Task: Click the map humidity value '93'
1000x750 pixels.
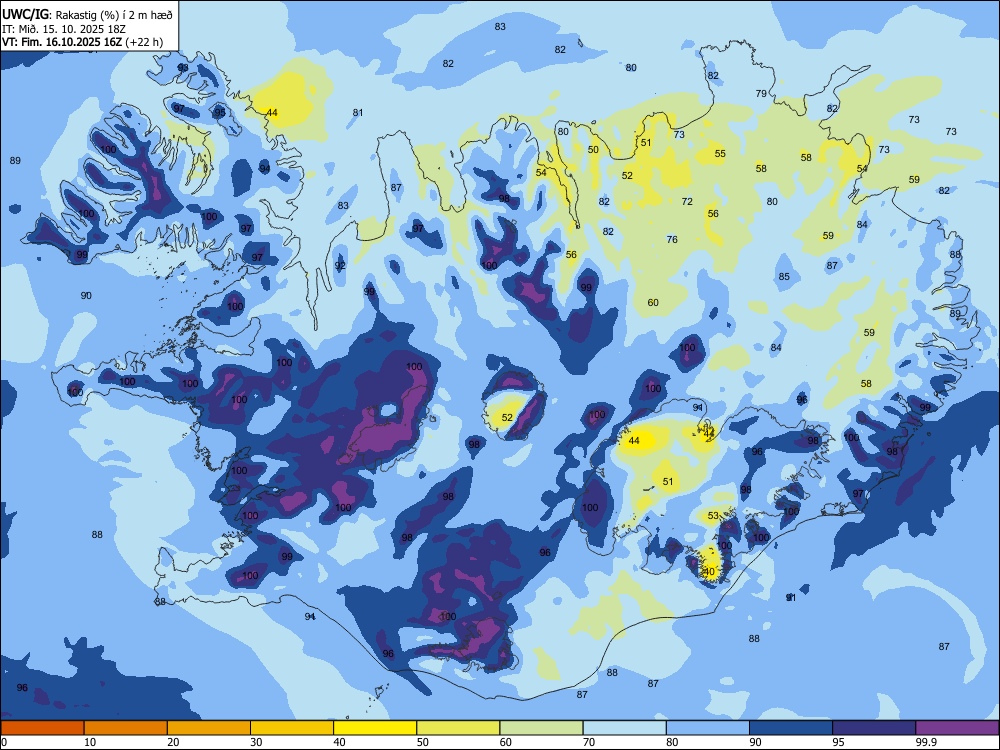Action: tap(183, 67)
